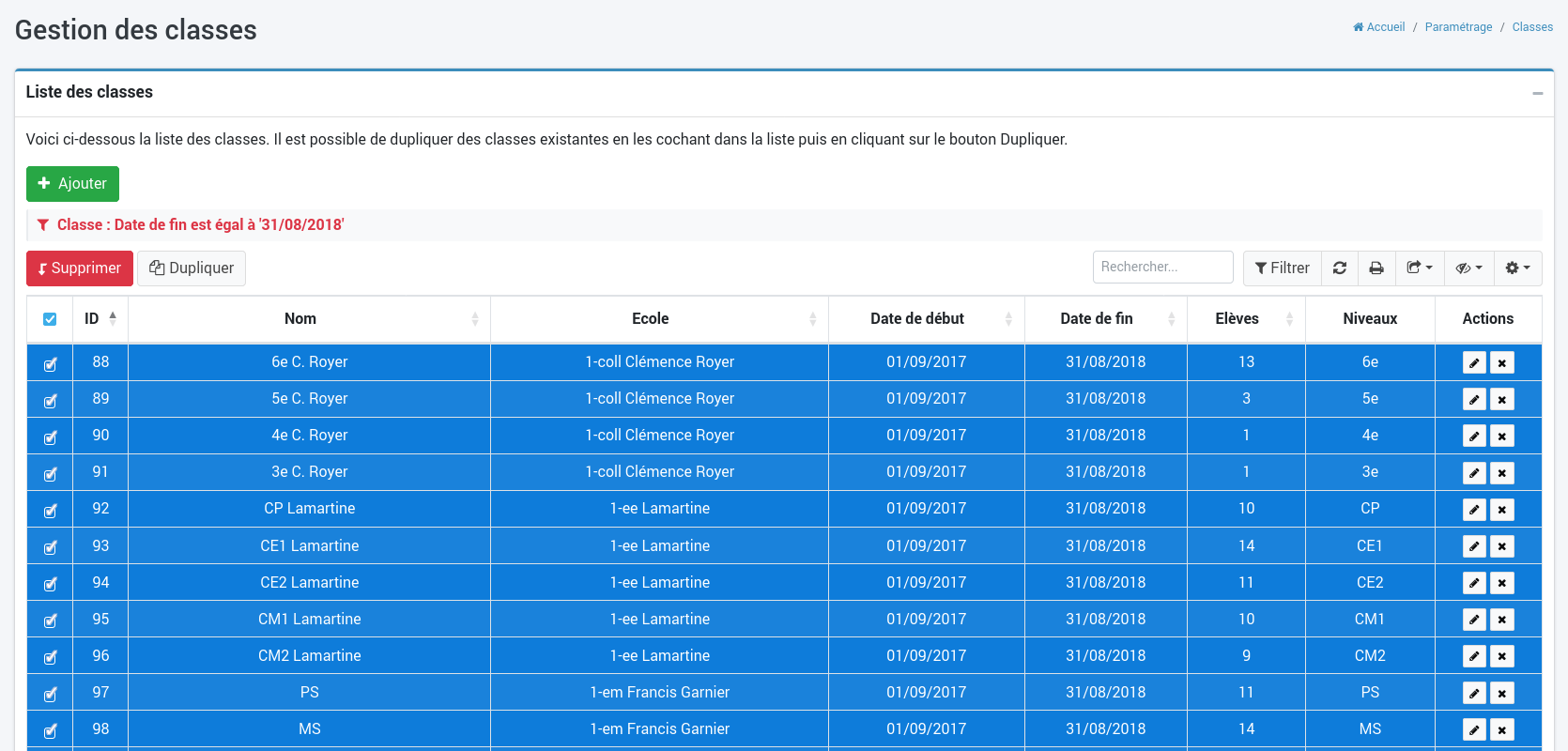This screenshot has height=751, width=1568.
Task: Open the export dropdown menu
Action: tap(1419, 268)
